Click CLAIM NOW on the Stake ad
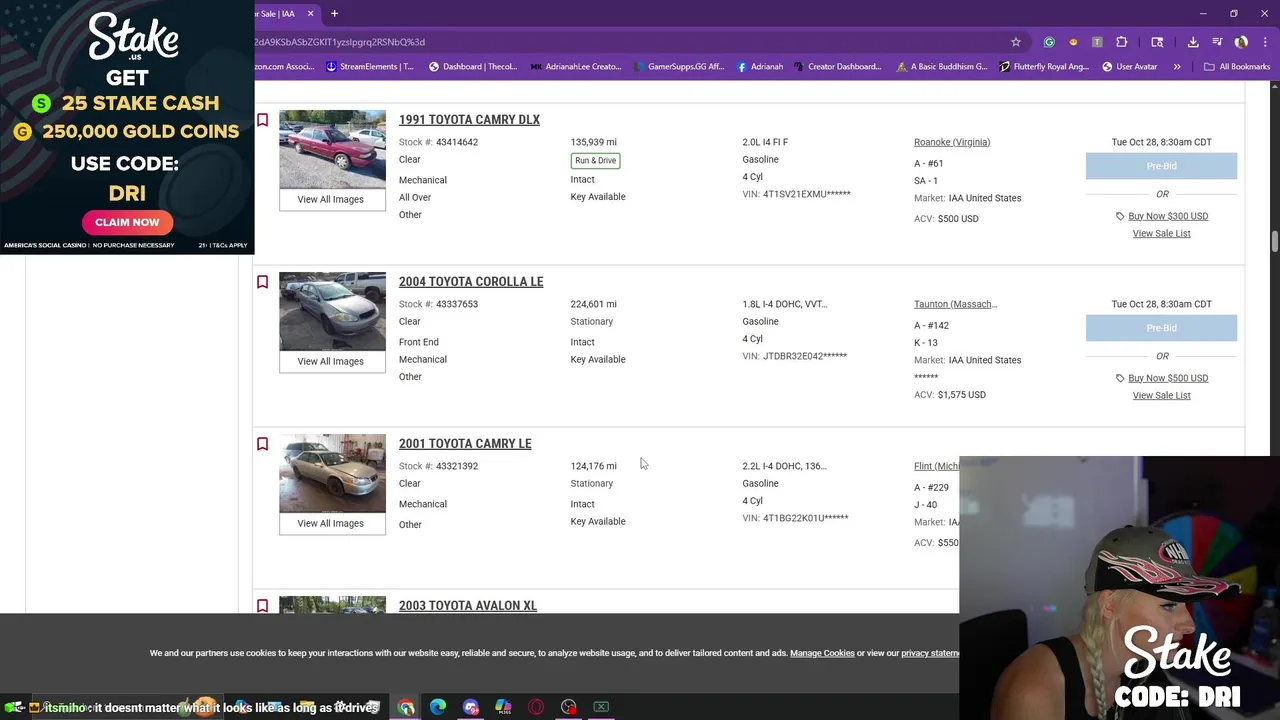This screenshot has width=1280, height=720. point(127,222)
